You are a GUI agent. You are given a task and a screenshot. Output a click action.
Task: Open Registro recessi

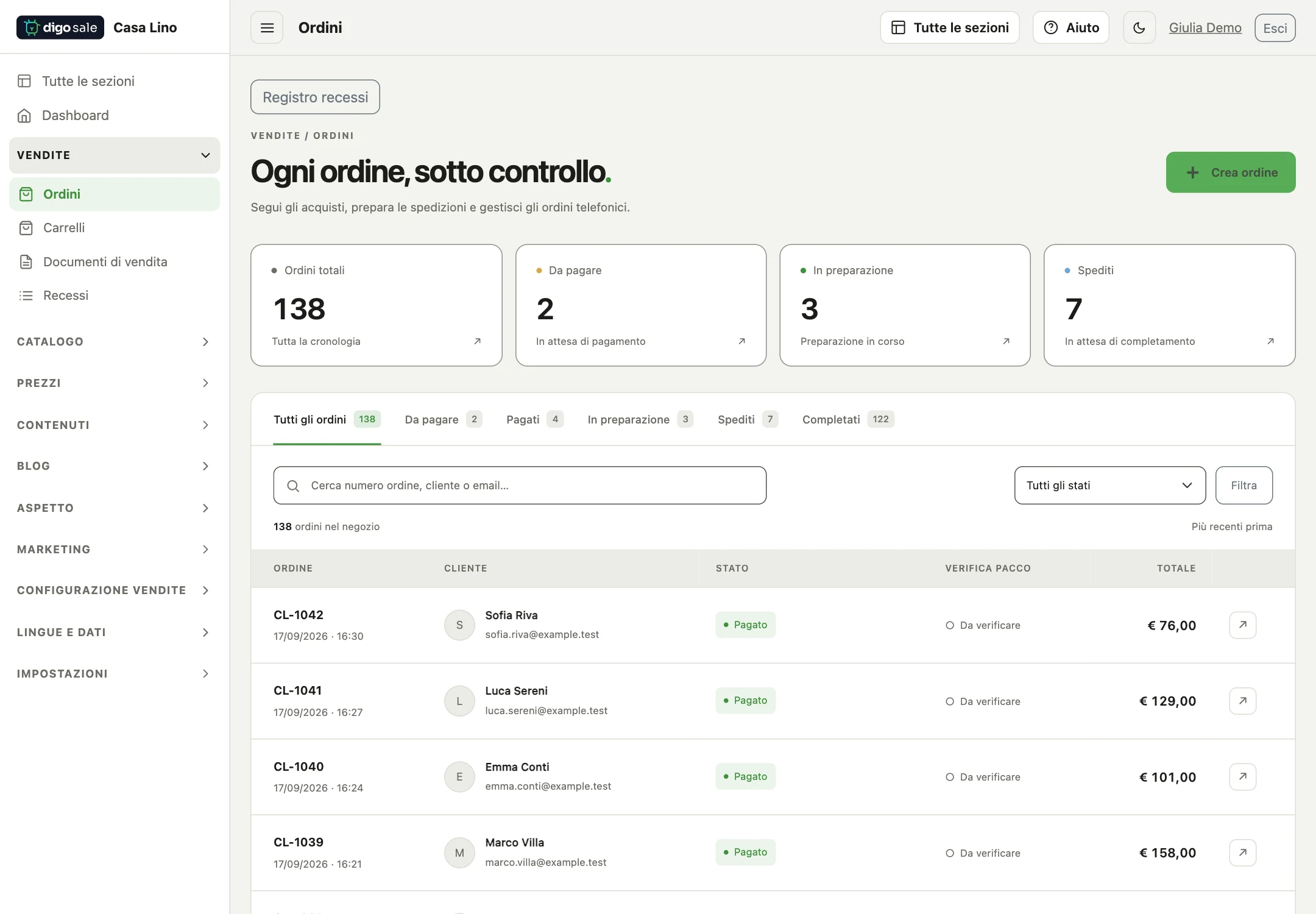point(315,97)
